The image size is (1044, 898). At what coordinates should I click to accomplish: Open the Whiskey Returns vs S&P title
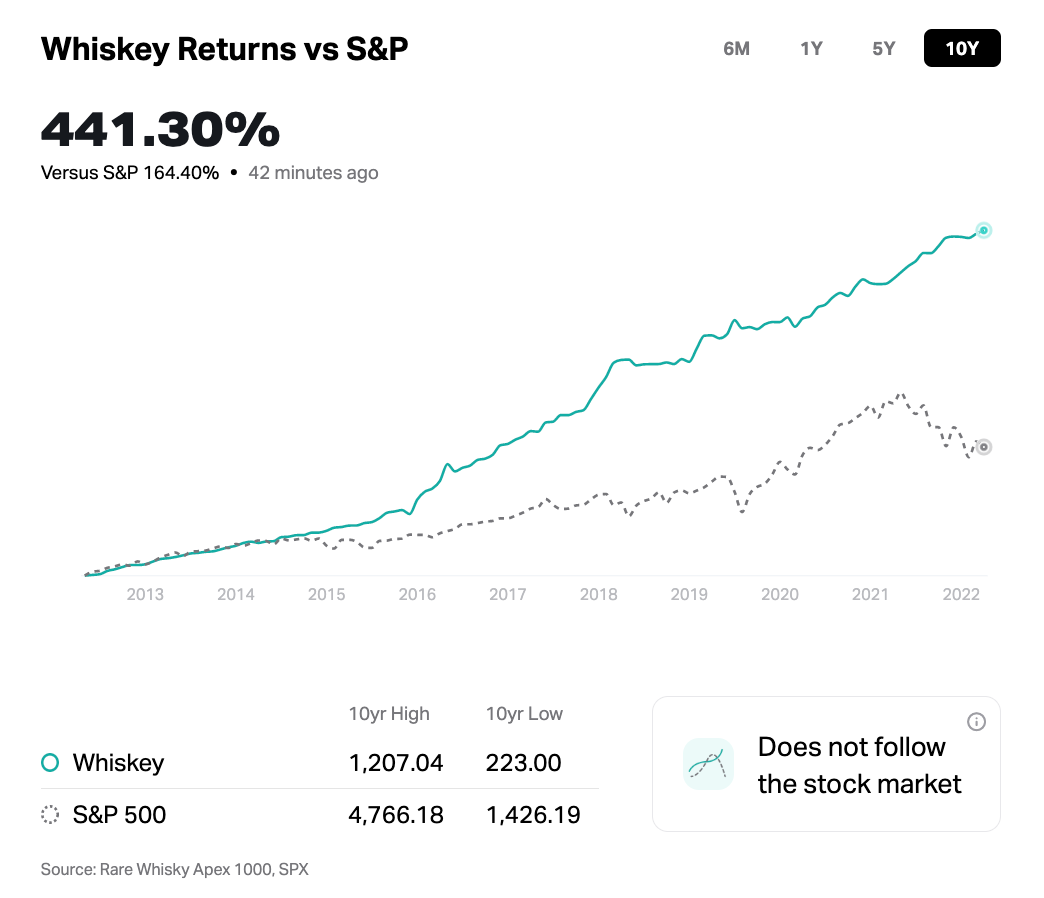click(224, 47)
